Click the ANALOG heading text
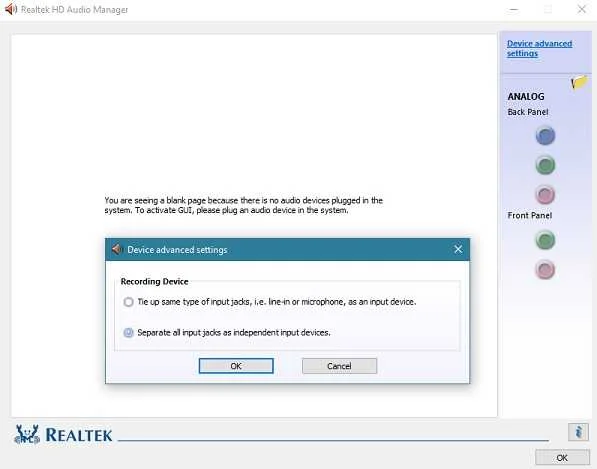This screenshot has height=469, width=597. (526, 97)
